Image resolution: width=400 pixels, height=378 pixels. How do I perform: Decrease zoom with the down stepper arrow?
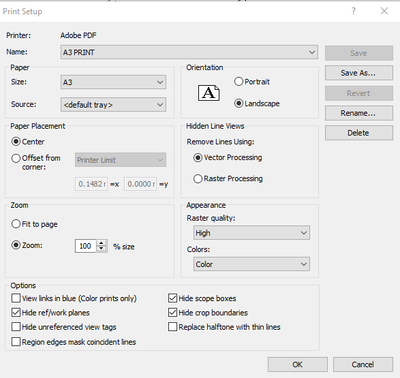coord(102,249)
